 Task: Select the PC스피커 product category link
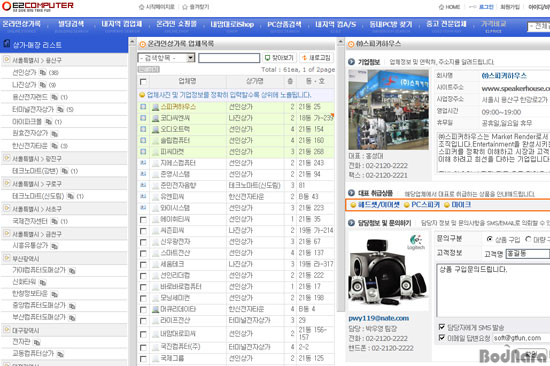click(x=425, y=205)
